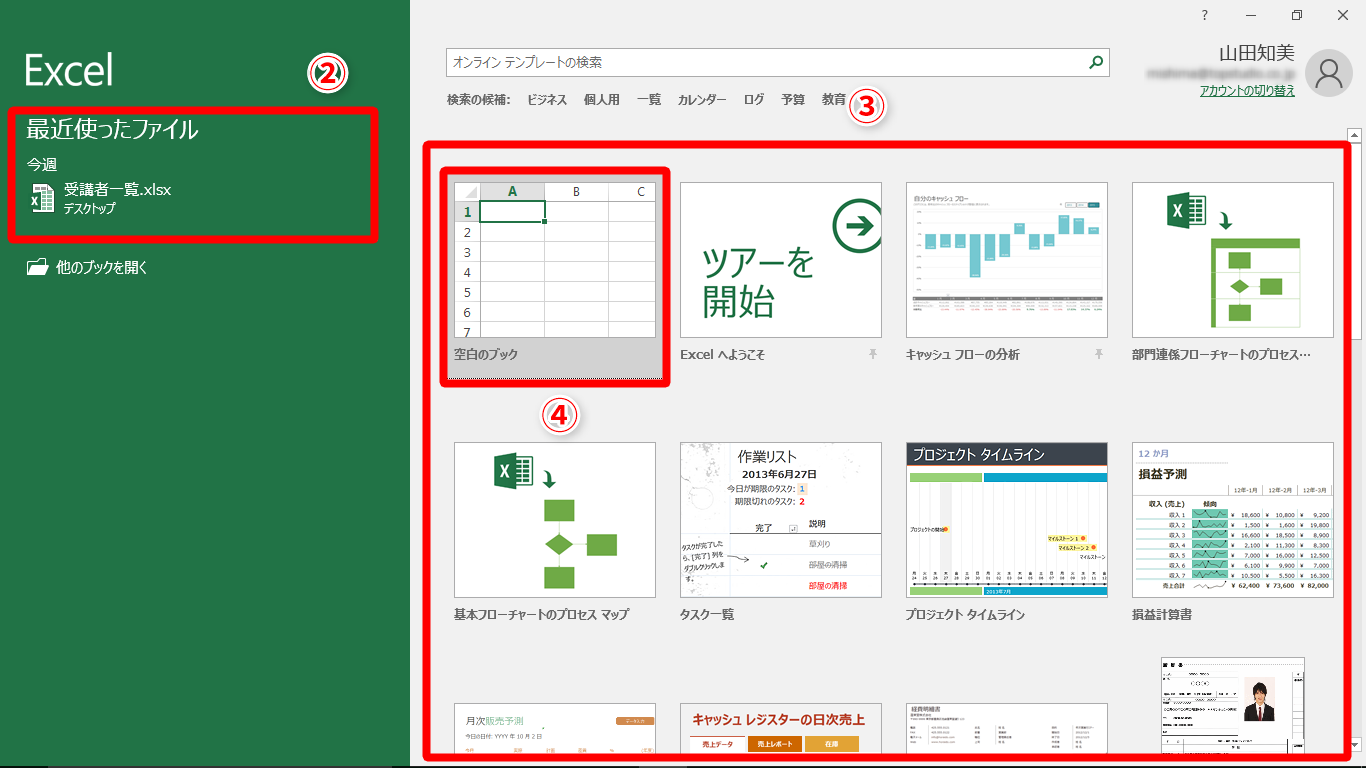Click the 検索の候補: label

click(479, 100)
